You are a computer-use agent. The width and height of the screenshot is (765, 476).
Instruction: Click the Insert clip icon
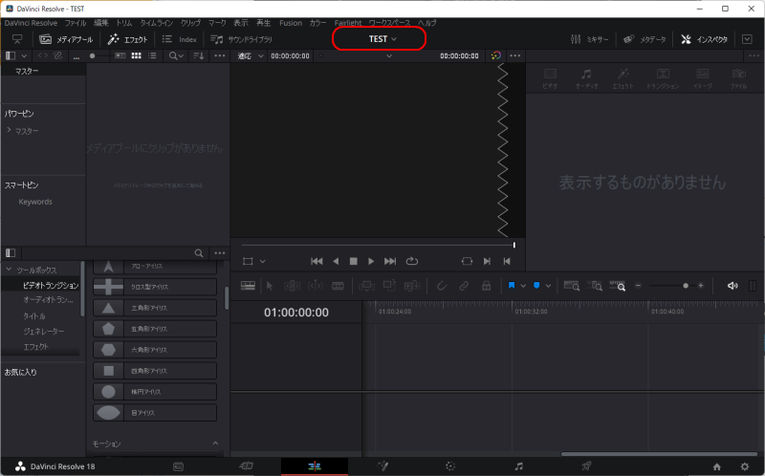point(366,286)
